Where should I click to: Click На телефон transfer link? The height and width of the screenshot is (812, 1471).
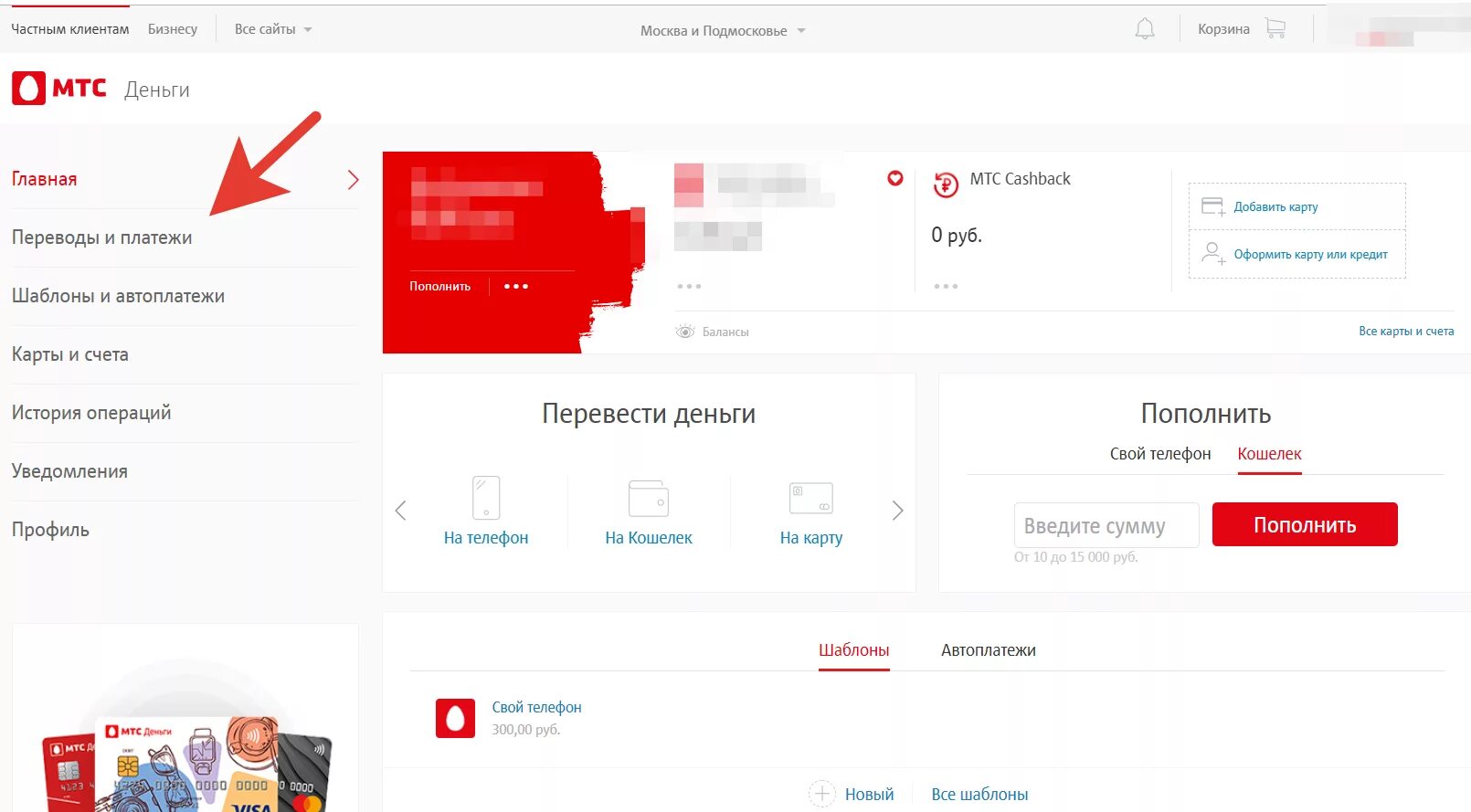486,538
